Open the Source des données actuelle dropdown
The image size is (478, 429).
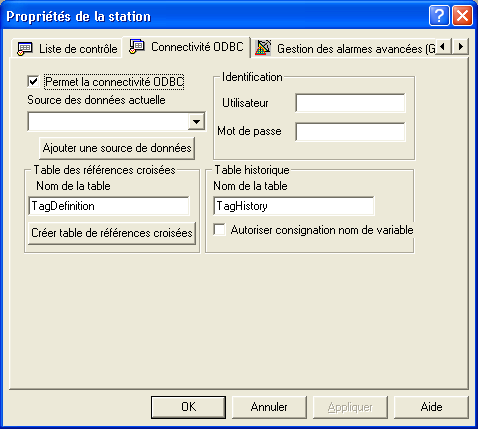click(196, 121)
